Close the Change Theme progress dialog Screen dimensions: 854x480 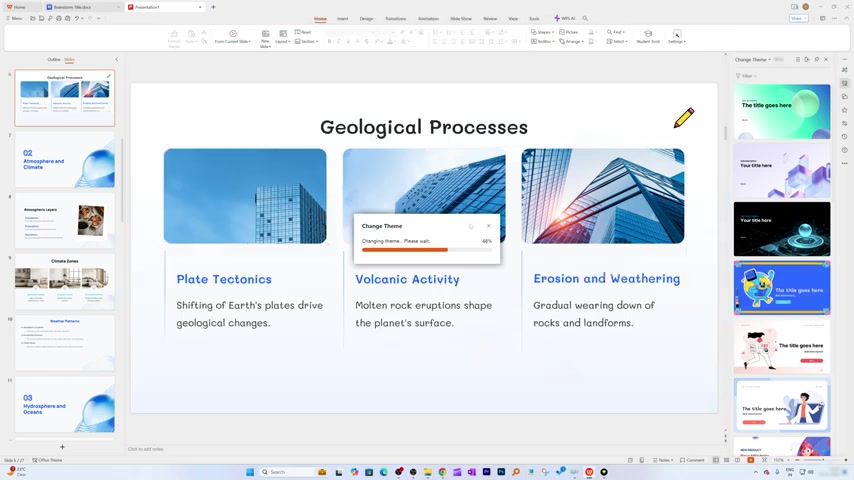[489, 226]
